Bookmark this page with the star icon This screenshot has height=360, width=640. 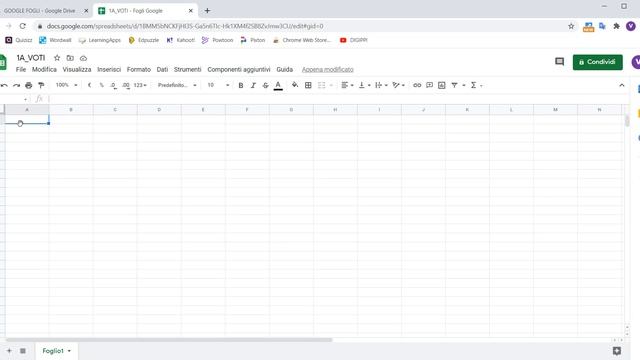[x=571, y=26]
